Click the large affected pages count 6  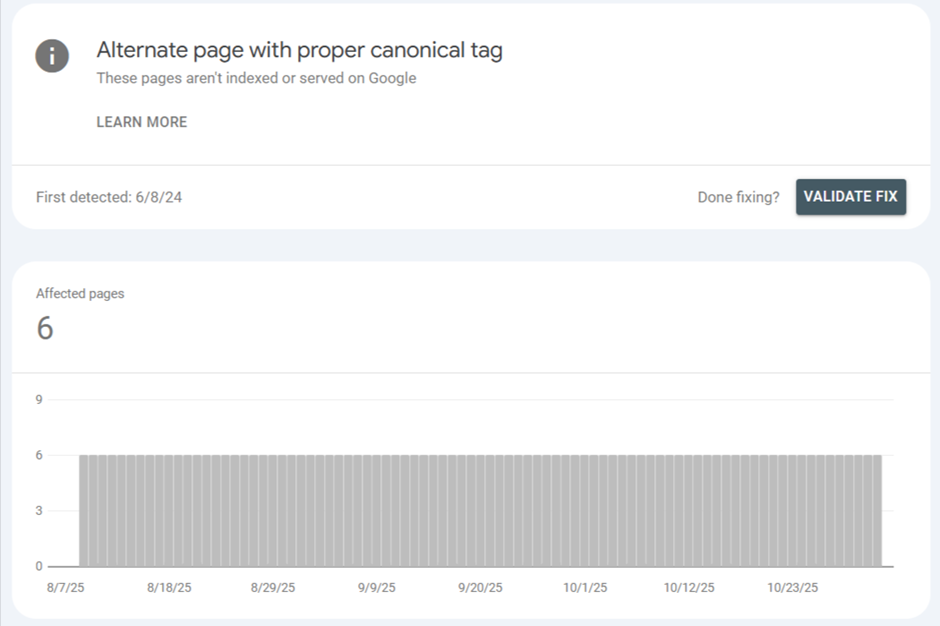tap(45, 328)
